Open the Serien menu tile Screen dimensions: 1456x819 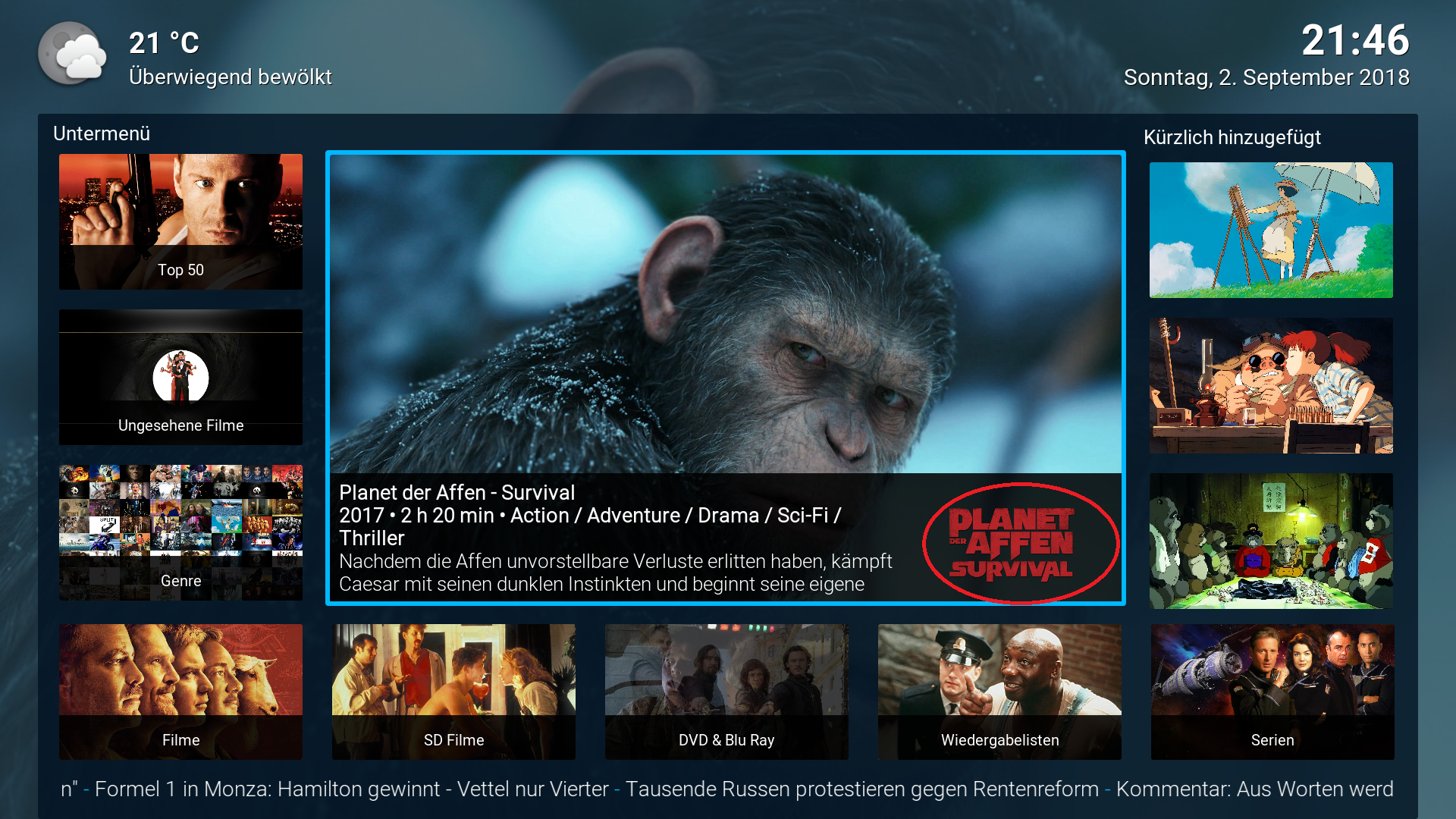(1272, 692)
